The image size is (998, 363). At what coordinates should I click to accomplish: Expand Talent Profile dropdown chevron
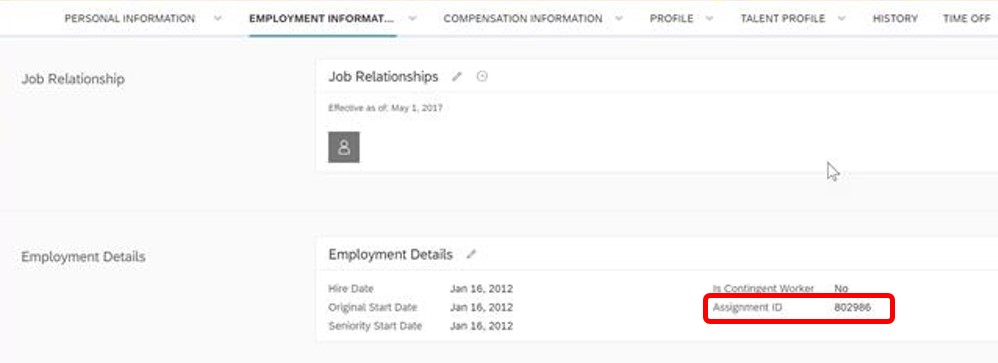pyautogui.click(x=841, y=18)
